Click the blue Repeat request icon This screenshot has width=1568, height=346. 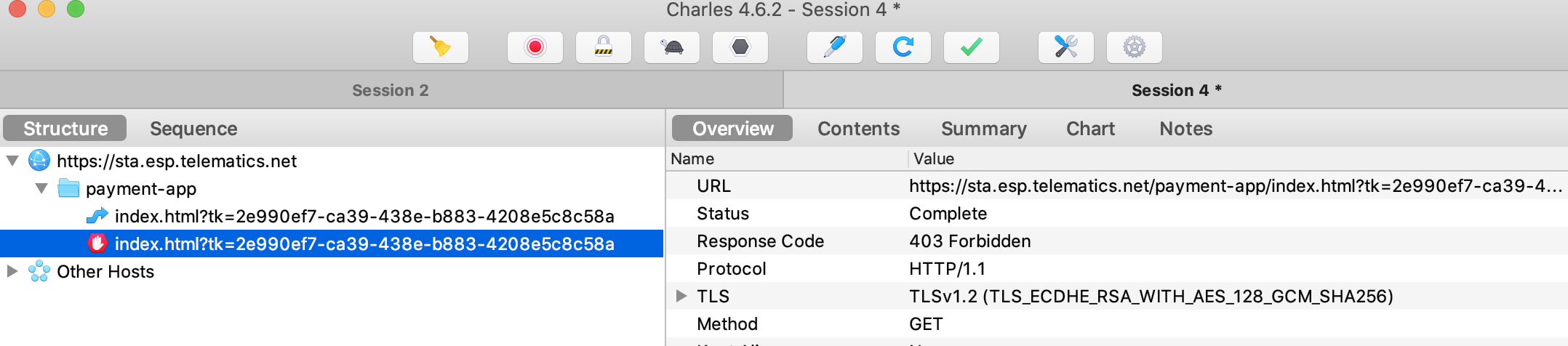(903, 47)
